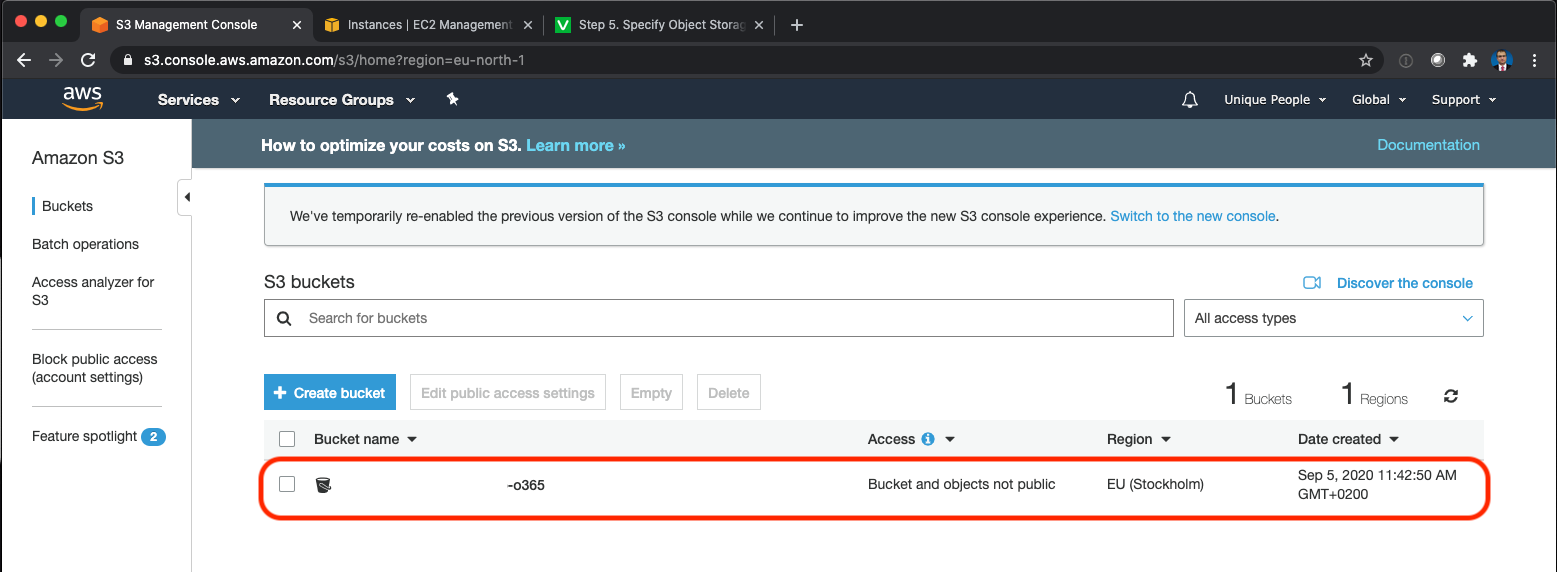Sort by Region column header

(x=1138, y=439)
